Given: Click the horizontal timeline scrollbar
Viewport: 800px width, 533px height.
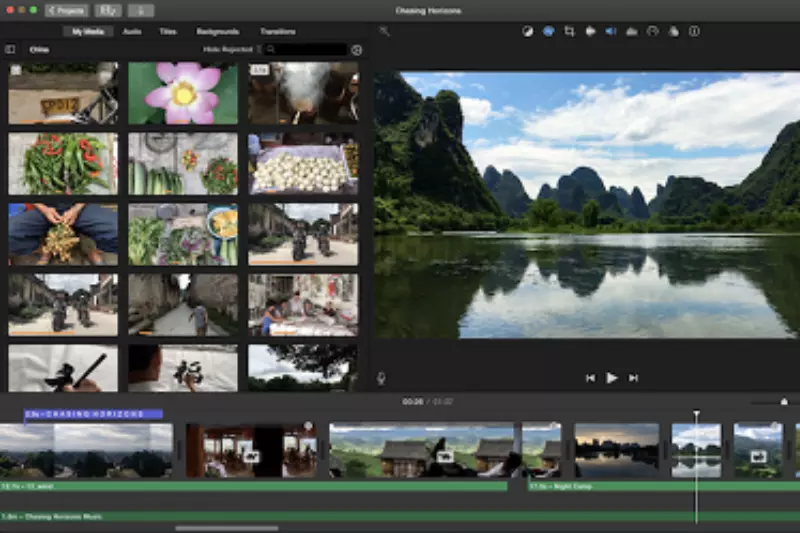Looking at the screenshot, I should coord(227,528).
